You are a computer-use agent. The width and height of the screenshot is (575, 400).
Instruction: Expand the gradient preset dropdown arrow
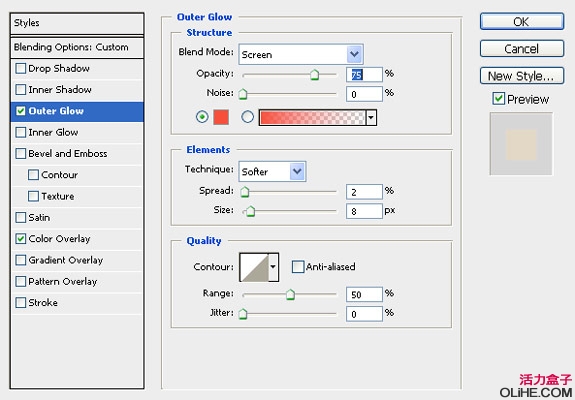(371, 117)
